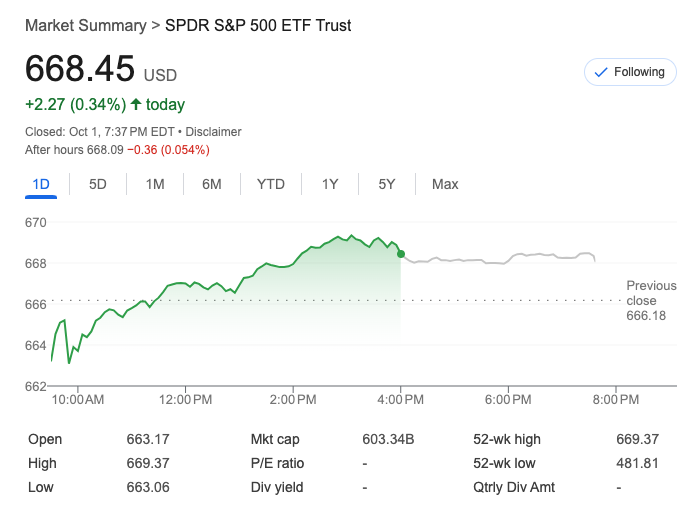Image resolution: width=694 pixels, height=510 pixels.
Task: Show the 1M chart range
Action: 155,184
